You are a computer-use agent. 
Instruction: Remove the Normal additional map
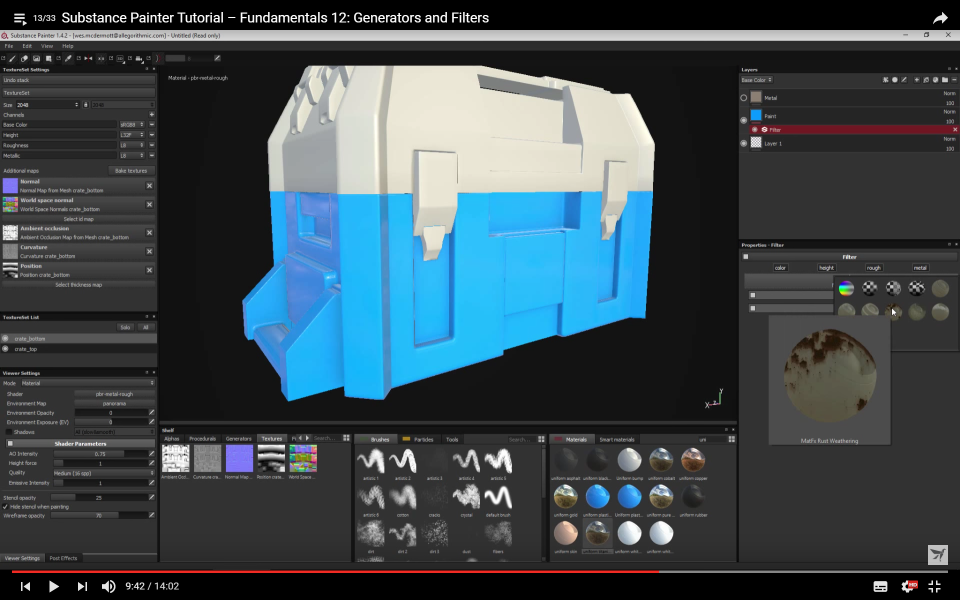[149, 186]
